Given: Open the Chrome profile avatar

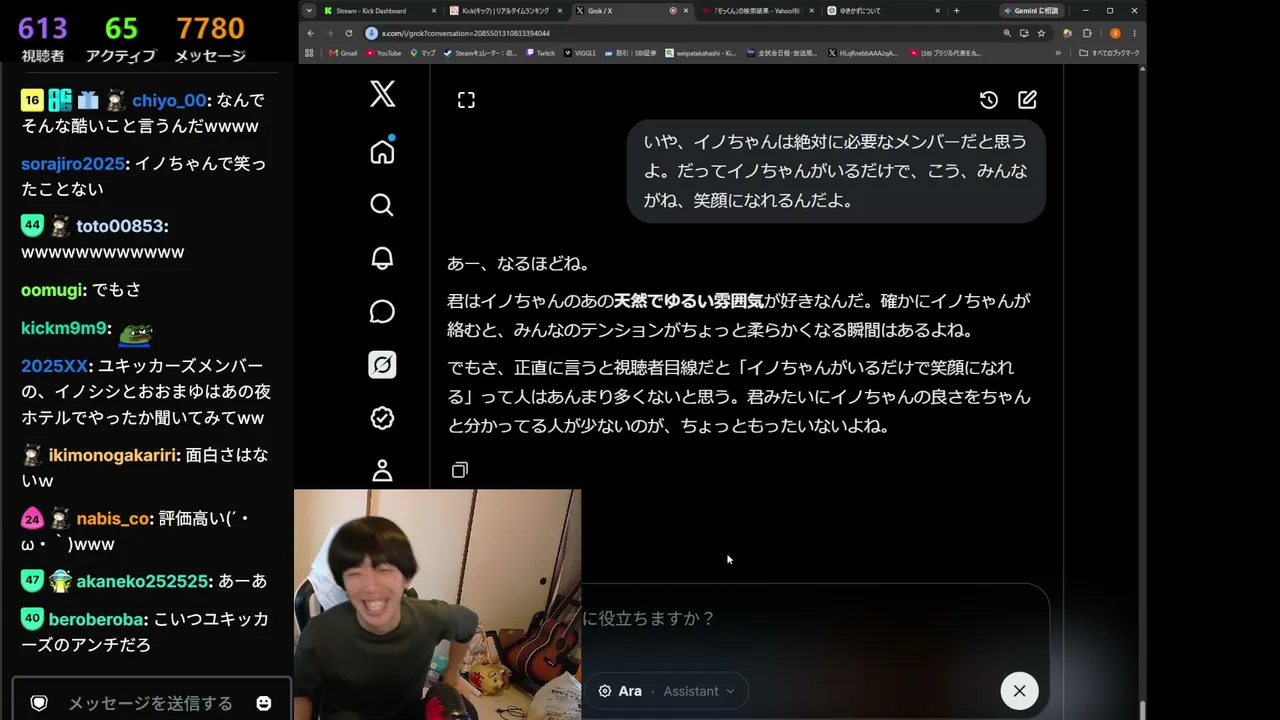Looking at the screenshot, I should point(1115,33).
